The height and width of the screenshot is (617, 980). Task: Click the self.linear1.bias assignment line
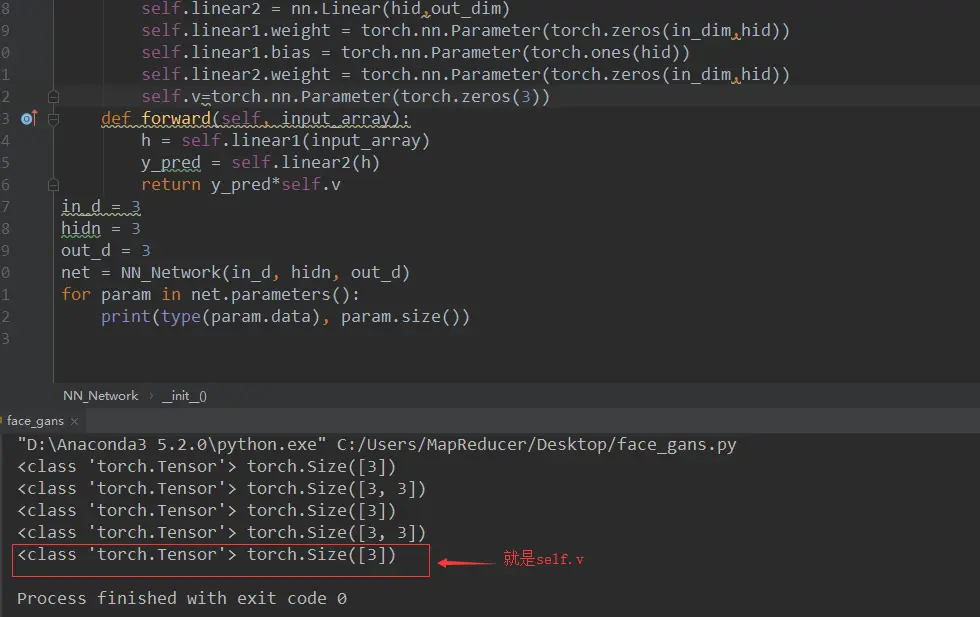pos(415,53)
